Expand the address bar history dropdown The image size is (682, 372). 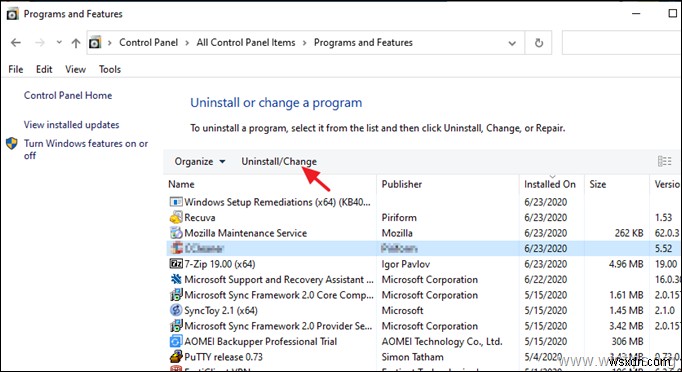tap(512, 43)
